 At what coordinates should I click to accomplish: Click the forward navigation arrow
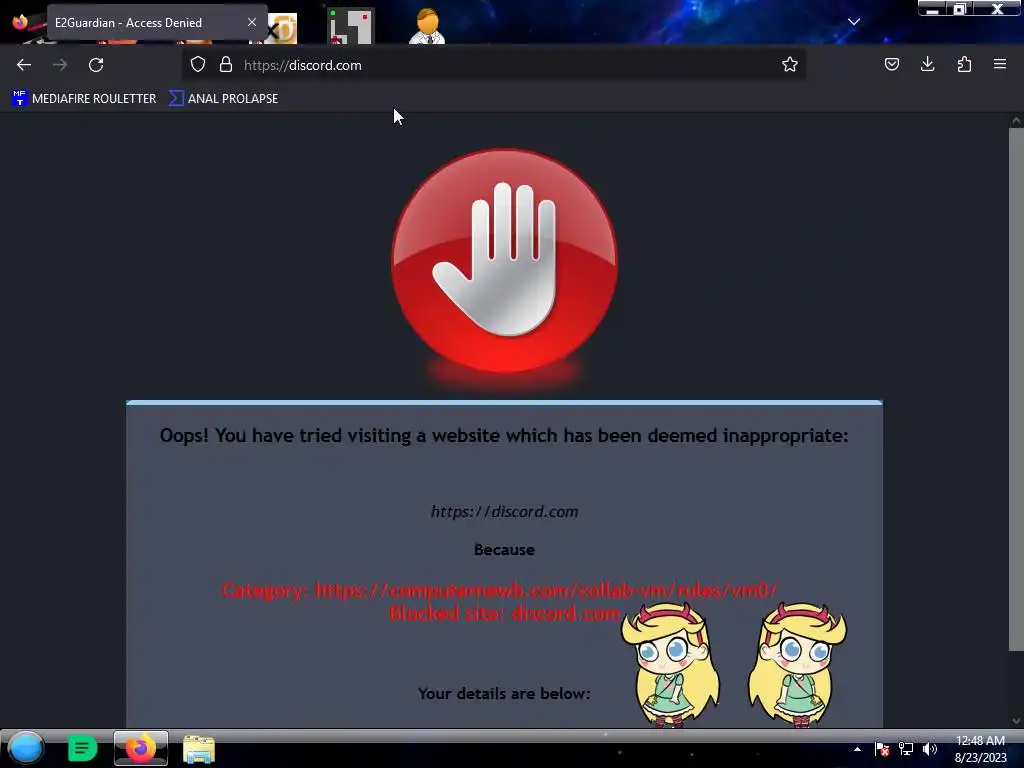[x=60, y=65]
